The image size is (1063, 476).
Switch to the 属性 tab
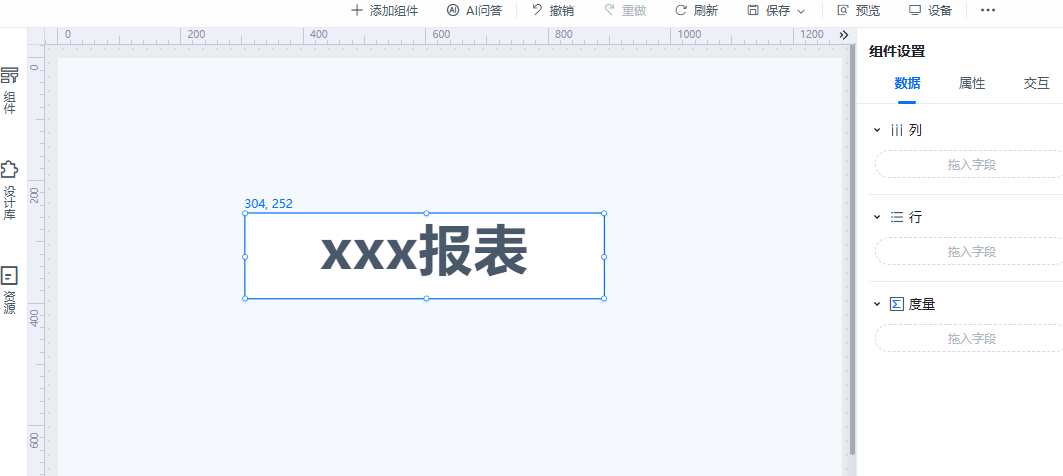971,83
